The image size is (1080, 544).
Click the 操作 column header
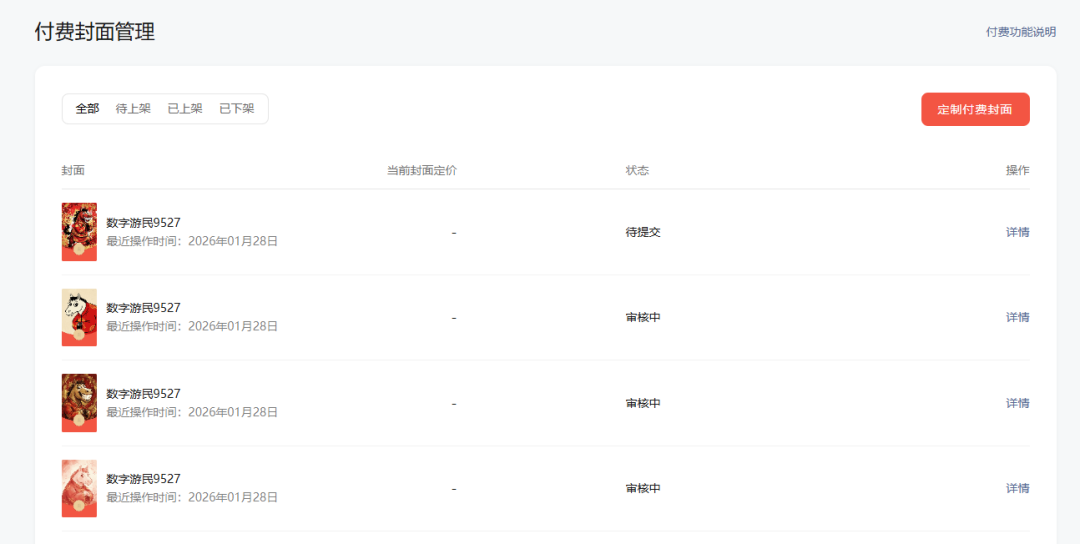[1018, 171]
